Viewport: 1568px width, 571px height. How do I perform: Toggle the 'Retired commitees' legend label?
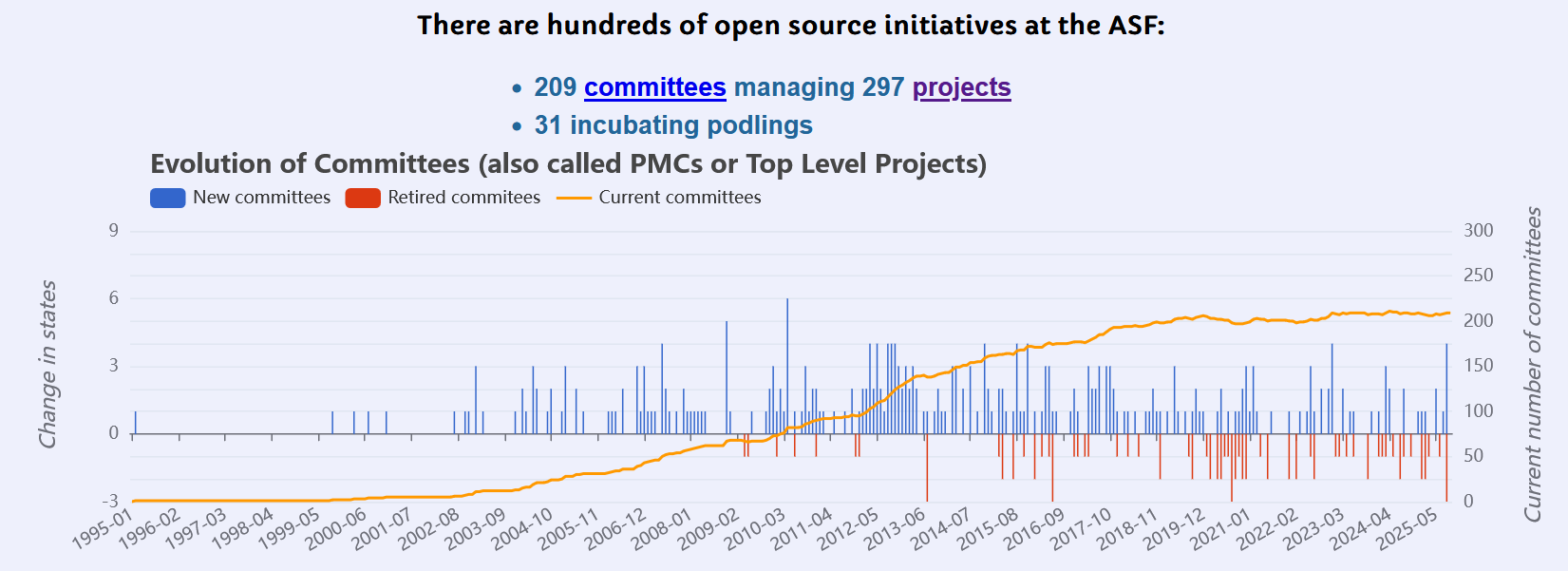[463, 198]
